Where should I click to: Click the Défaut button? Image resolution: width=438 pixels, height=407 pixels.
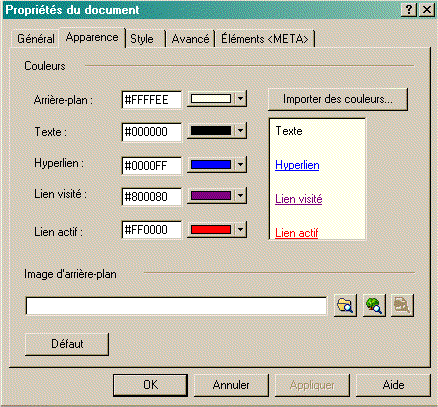click(67, 344)
